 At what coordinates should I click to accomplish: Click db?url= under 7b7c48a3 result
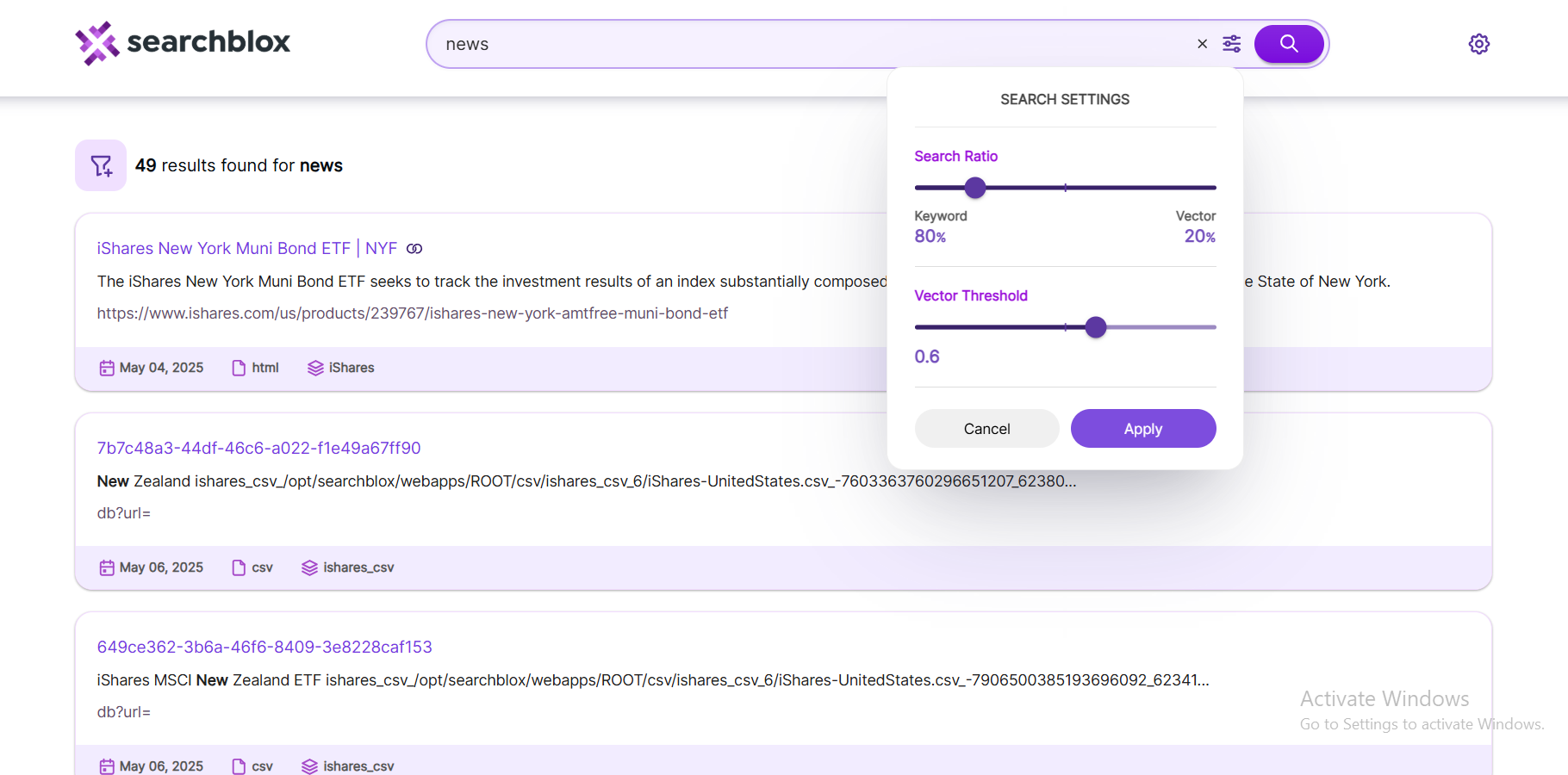pyautogui.click(x=124, y=513)
